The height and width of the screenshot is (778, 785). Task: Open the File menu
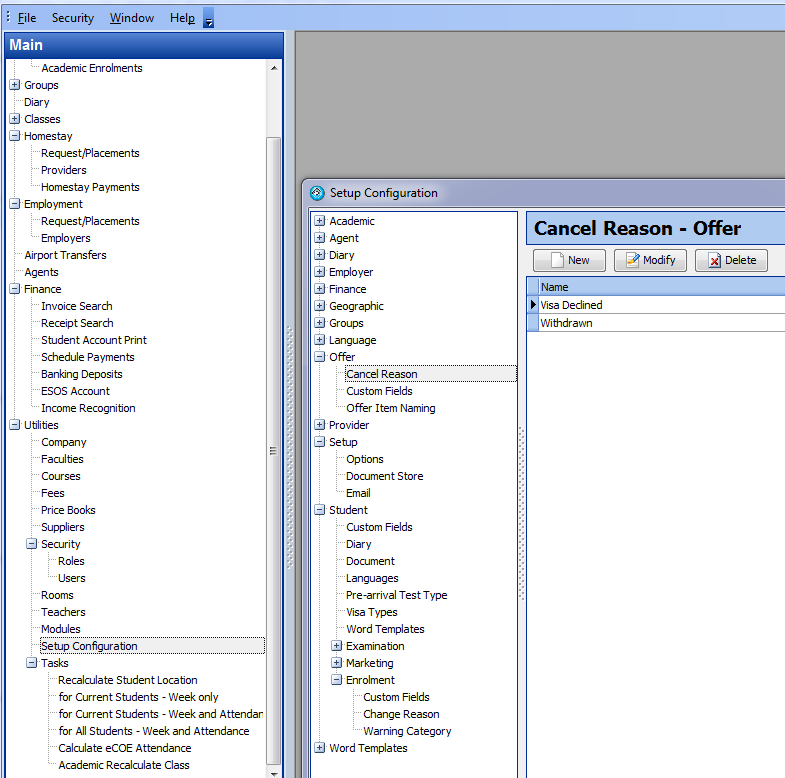point(26,18)
